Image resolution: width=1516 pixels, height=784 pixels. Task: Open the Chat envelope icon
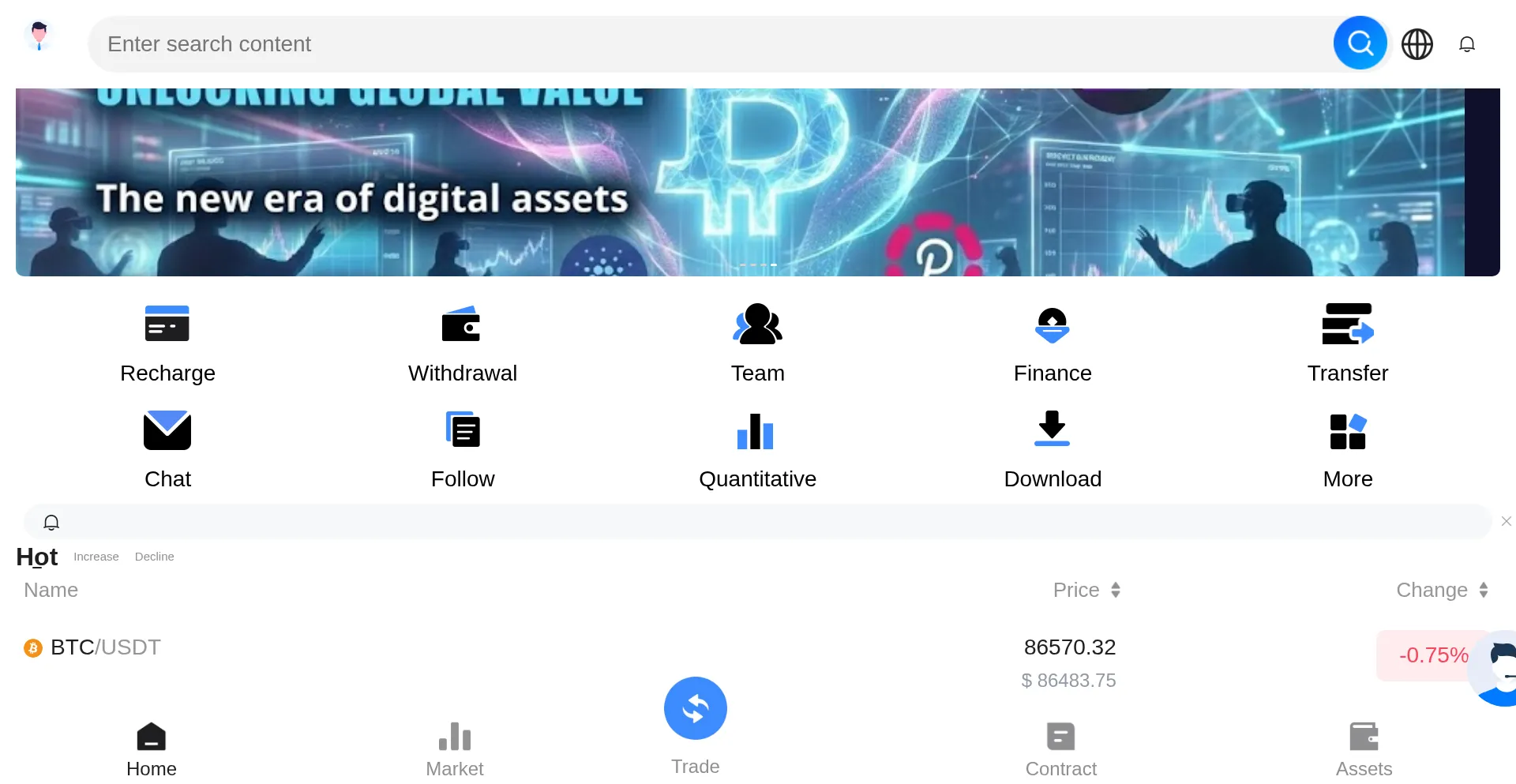click(x=167, y=430)
